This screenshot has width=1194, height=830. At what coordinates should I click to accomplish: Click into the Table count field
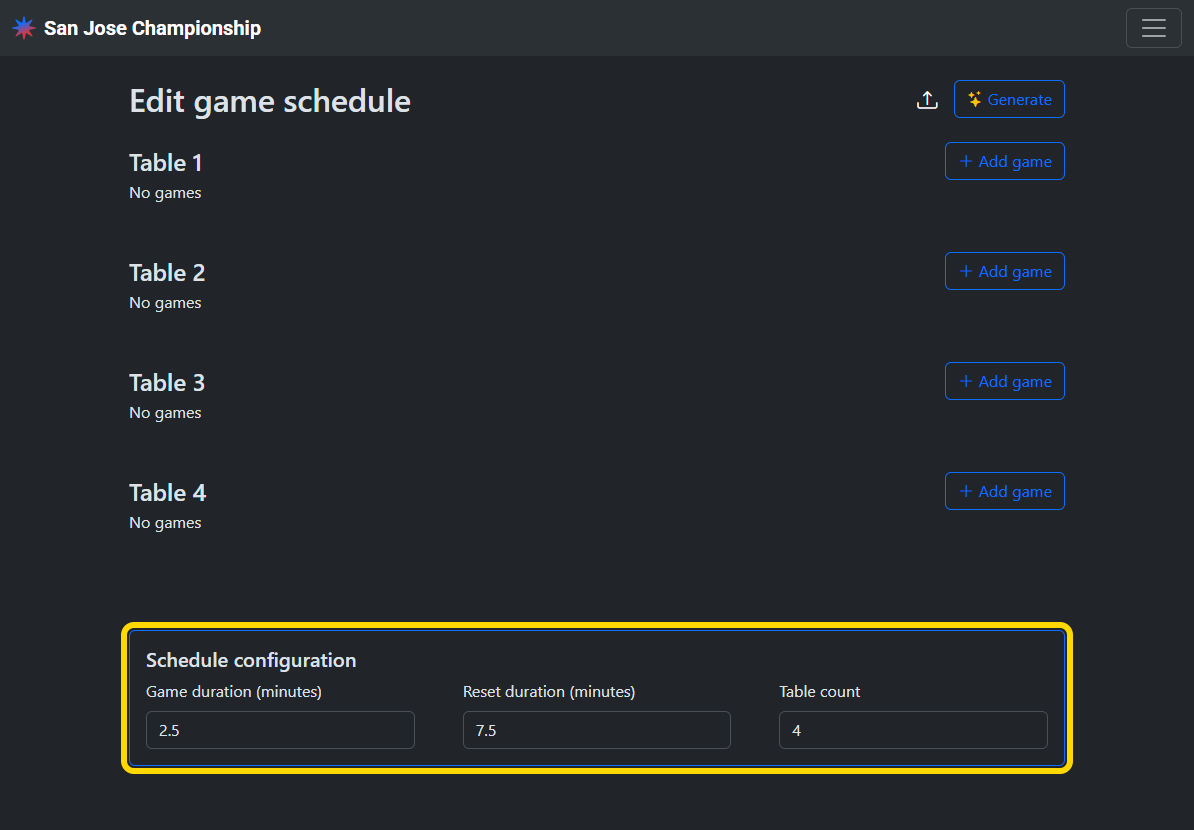pyautogui.click(x=913, y=730)
